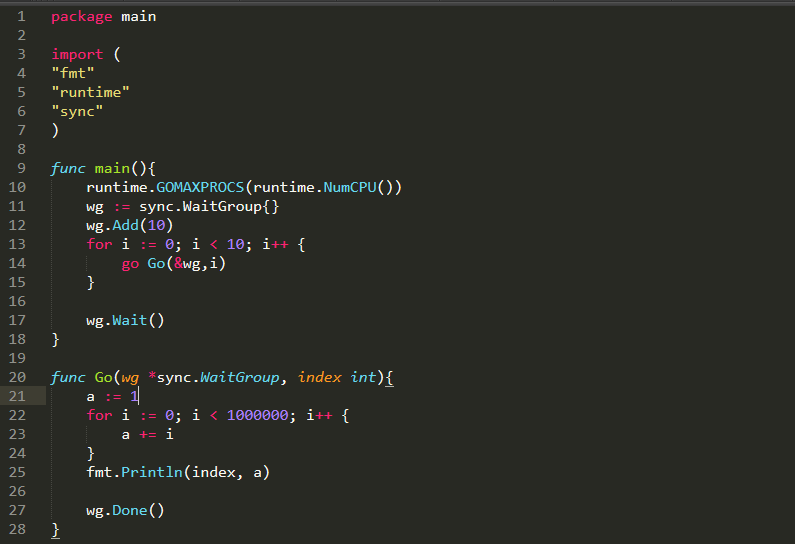This screenshot has width=795, height=544.
Task: Click the 'func' keyword on line 9
Action: (x=68, y=168)
